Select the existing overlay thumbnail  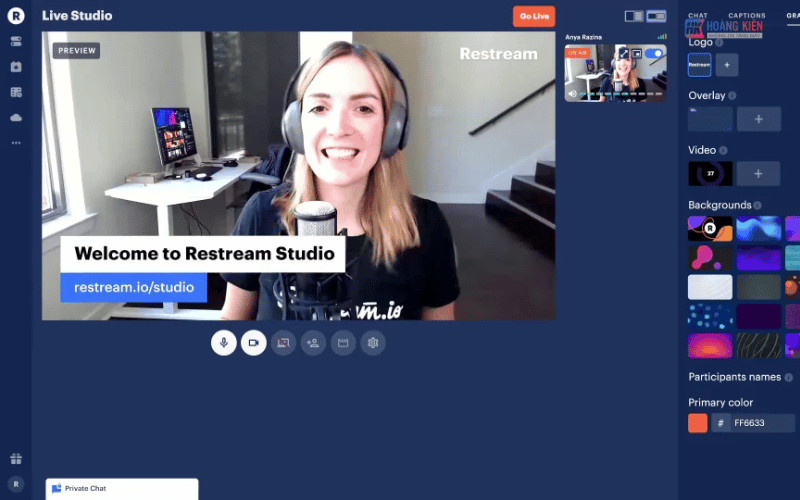point(710,119)
